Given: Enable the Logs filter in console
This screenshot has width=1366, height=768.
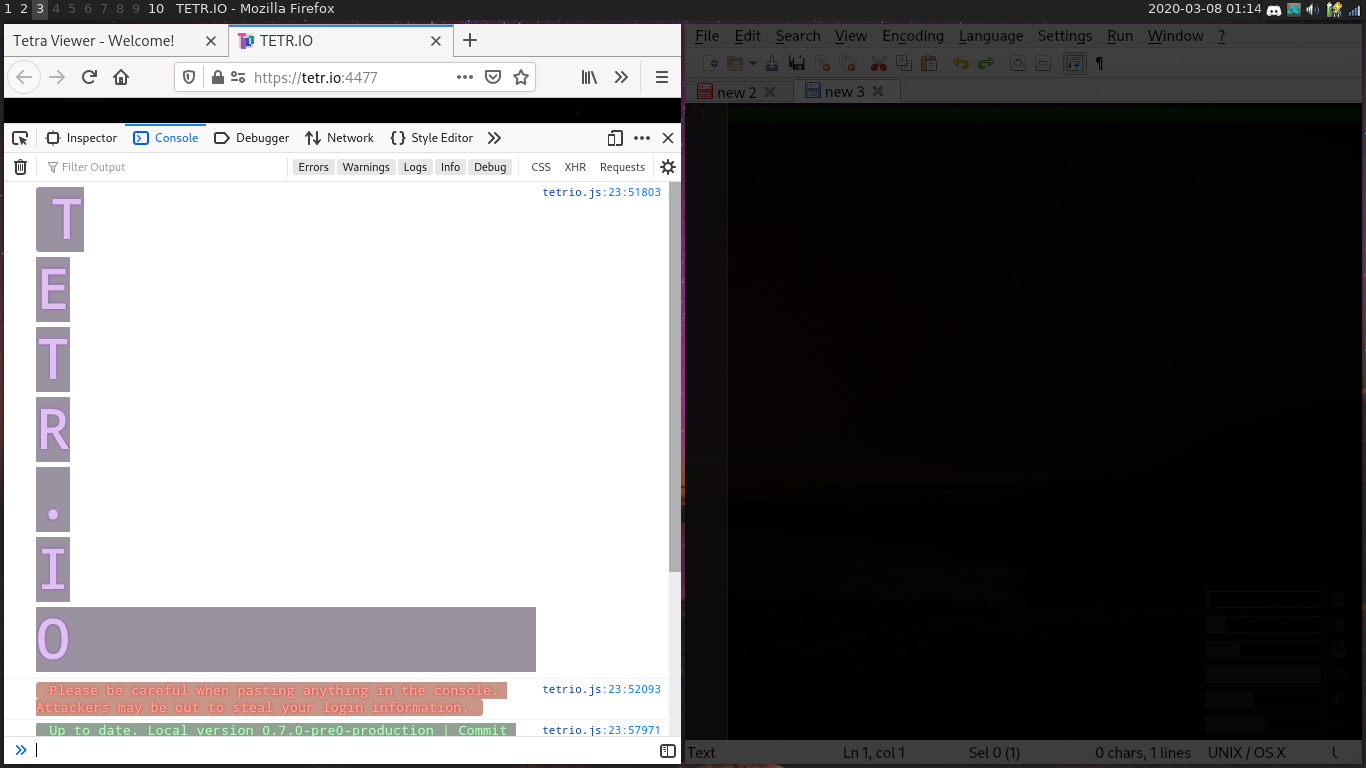Looking at the screenshot, I should tap(415, 167).
